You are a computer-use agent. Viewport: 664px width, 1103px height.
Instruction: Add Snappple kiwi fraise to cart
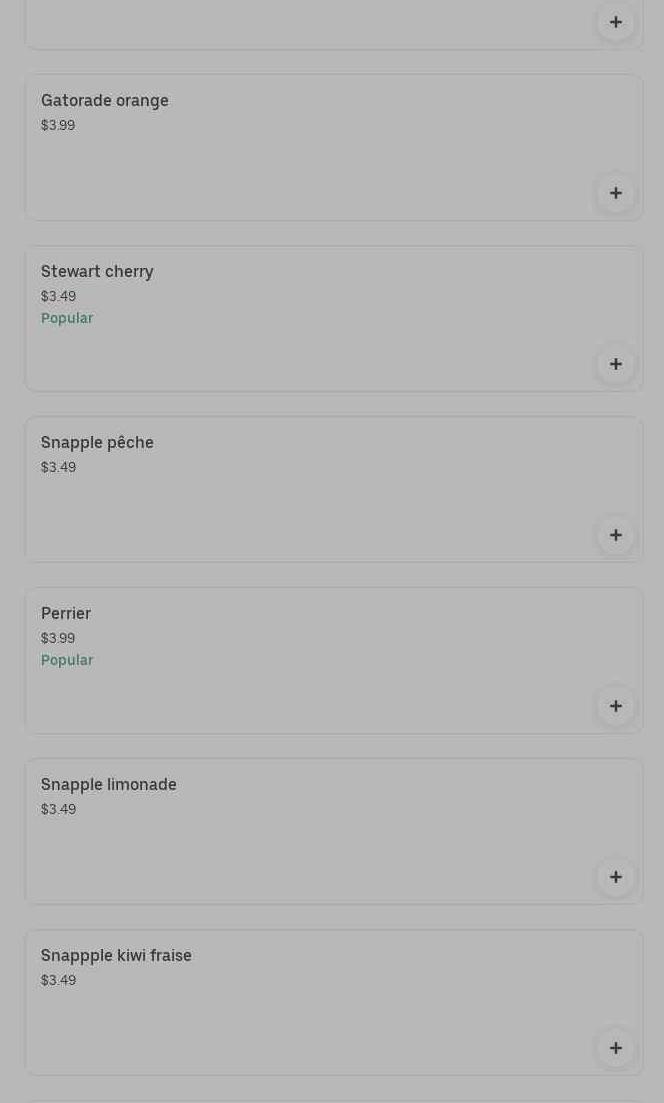click(x=616, y=1048)
